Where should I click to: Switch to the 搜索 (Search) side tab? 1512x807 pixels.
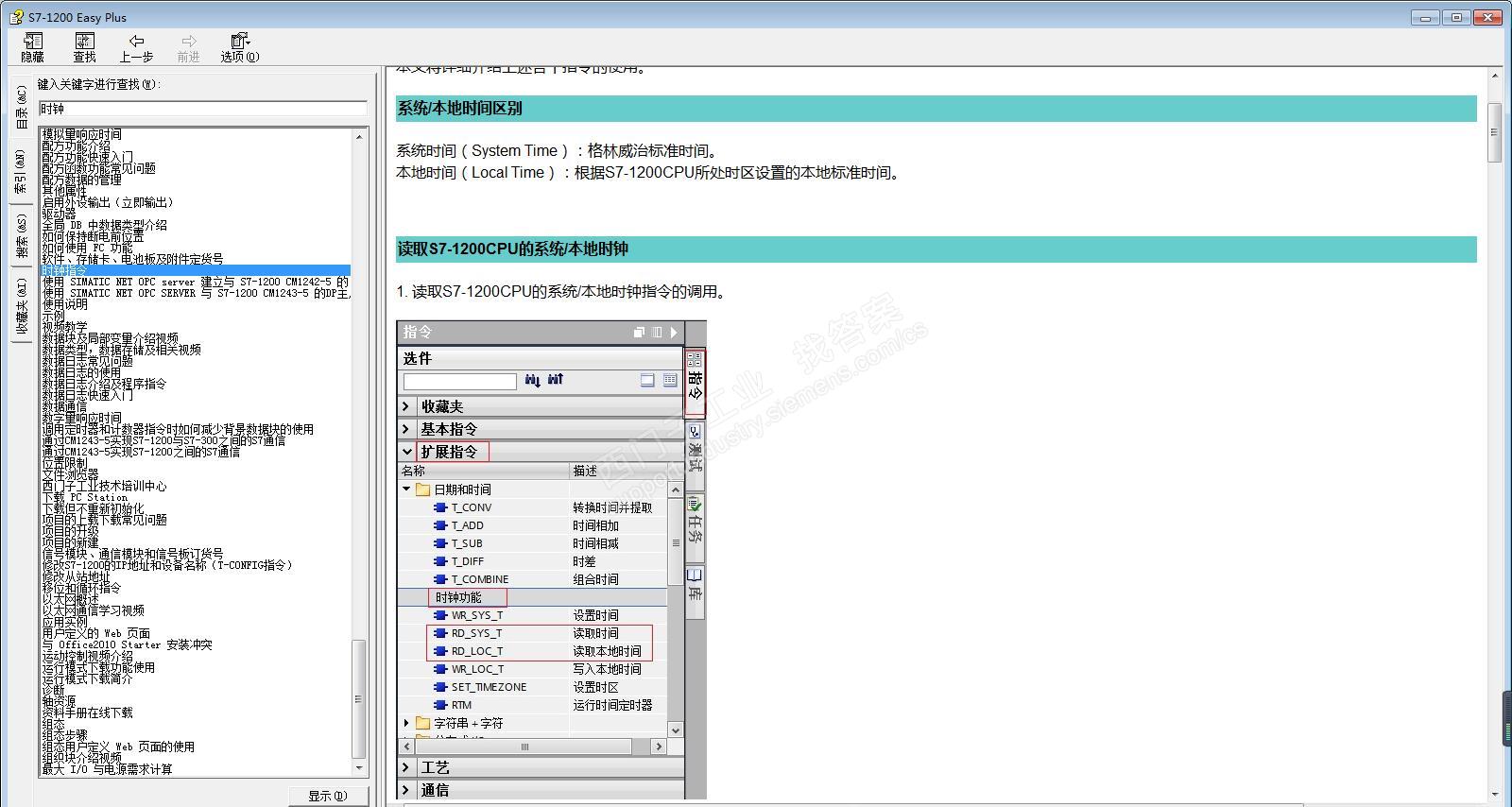[x=22, y=235]
